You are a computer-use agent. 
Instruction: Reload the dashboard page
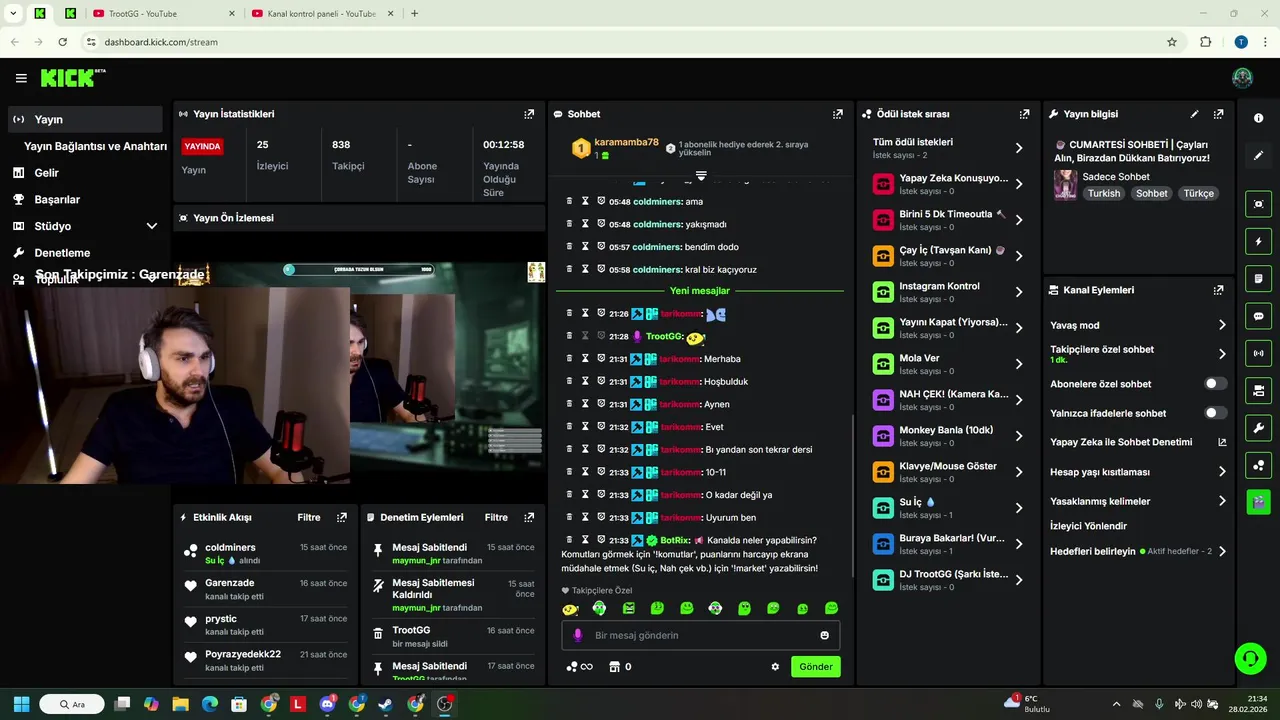[x=62, y=42]
